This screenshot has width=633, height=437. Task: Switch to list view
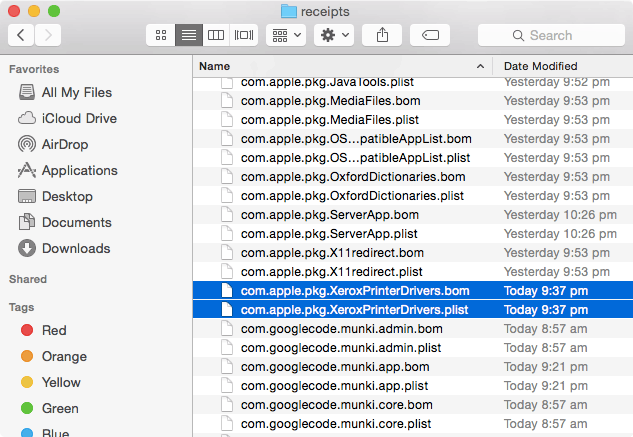188,35
